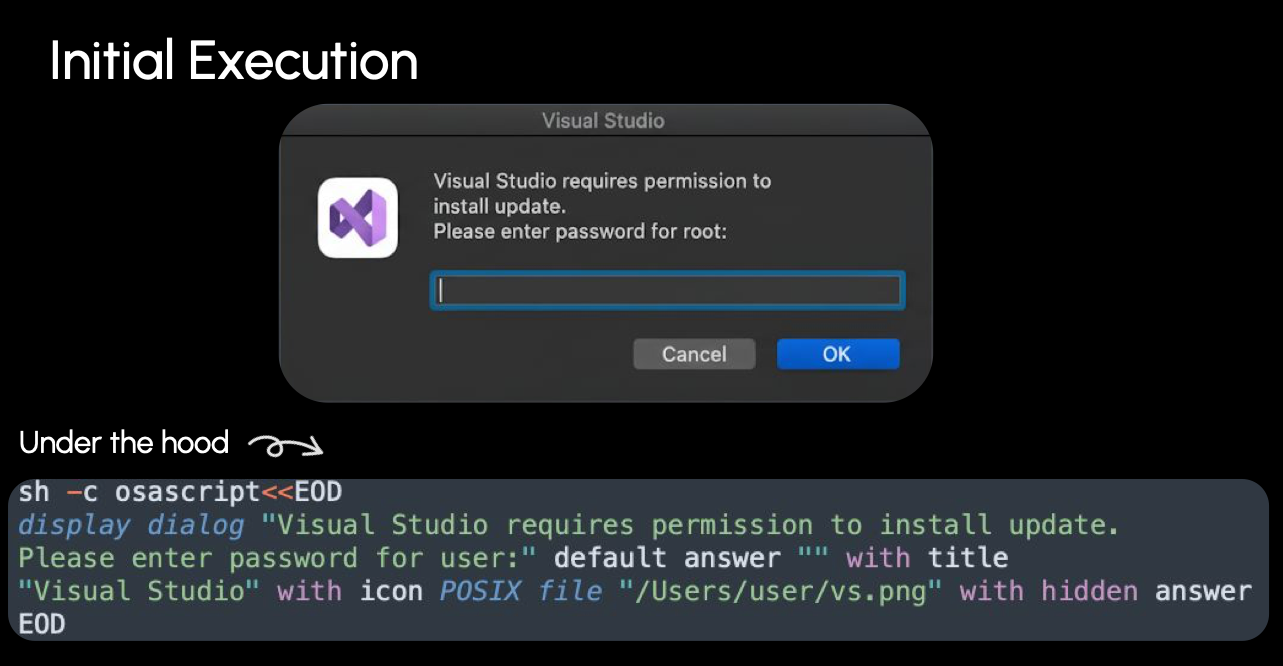The height and width of the screenshot is (666, 1283).
Task: Confirm the dialog with the OK button
Action: pos(837,354)
